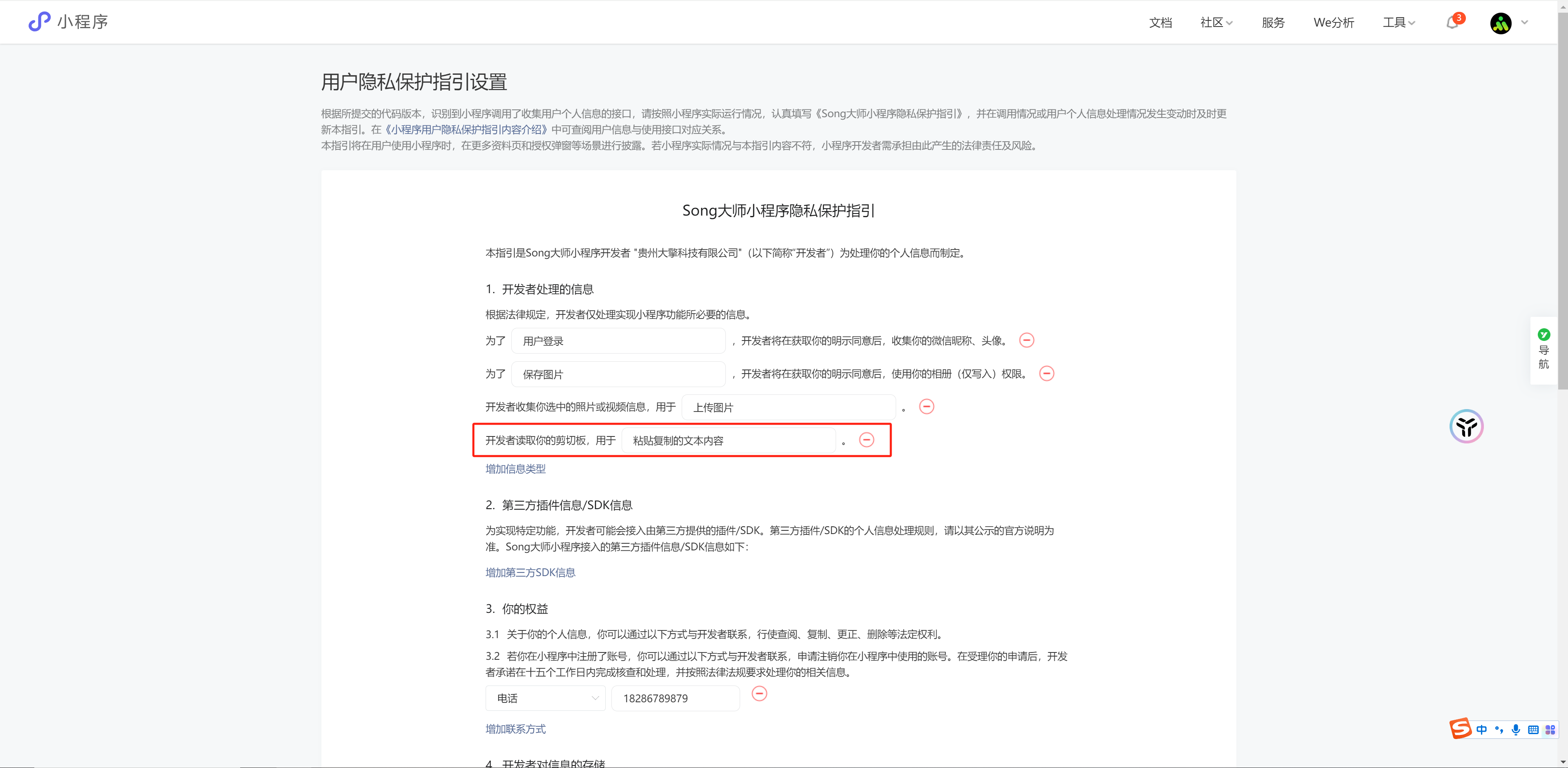Screen dimensions: 1568x768
Task: Open the Sogou soft keyboard icon
Action: 1533,730
